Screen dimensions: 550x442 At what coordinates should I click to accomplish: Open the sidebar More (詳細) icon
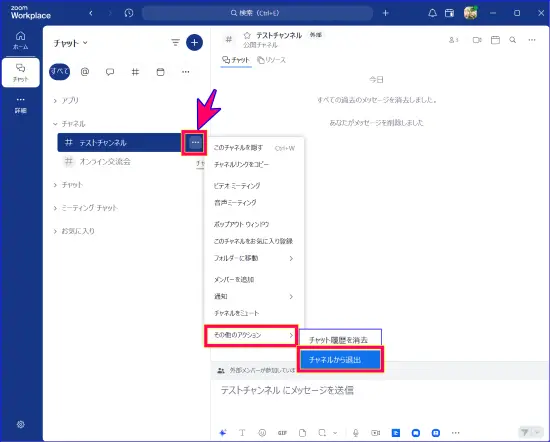point(20,105)
